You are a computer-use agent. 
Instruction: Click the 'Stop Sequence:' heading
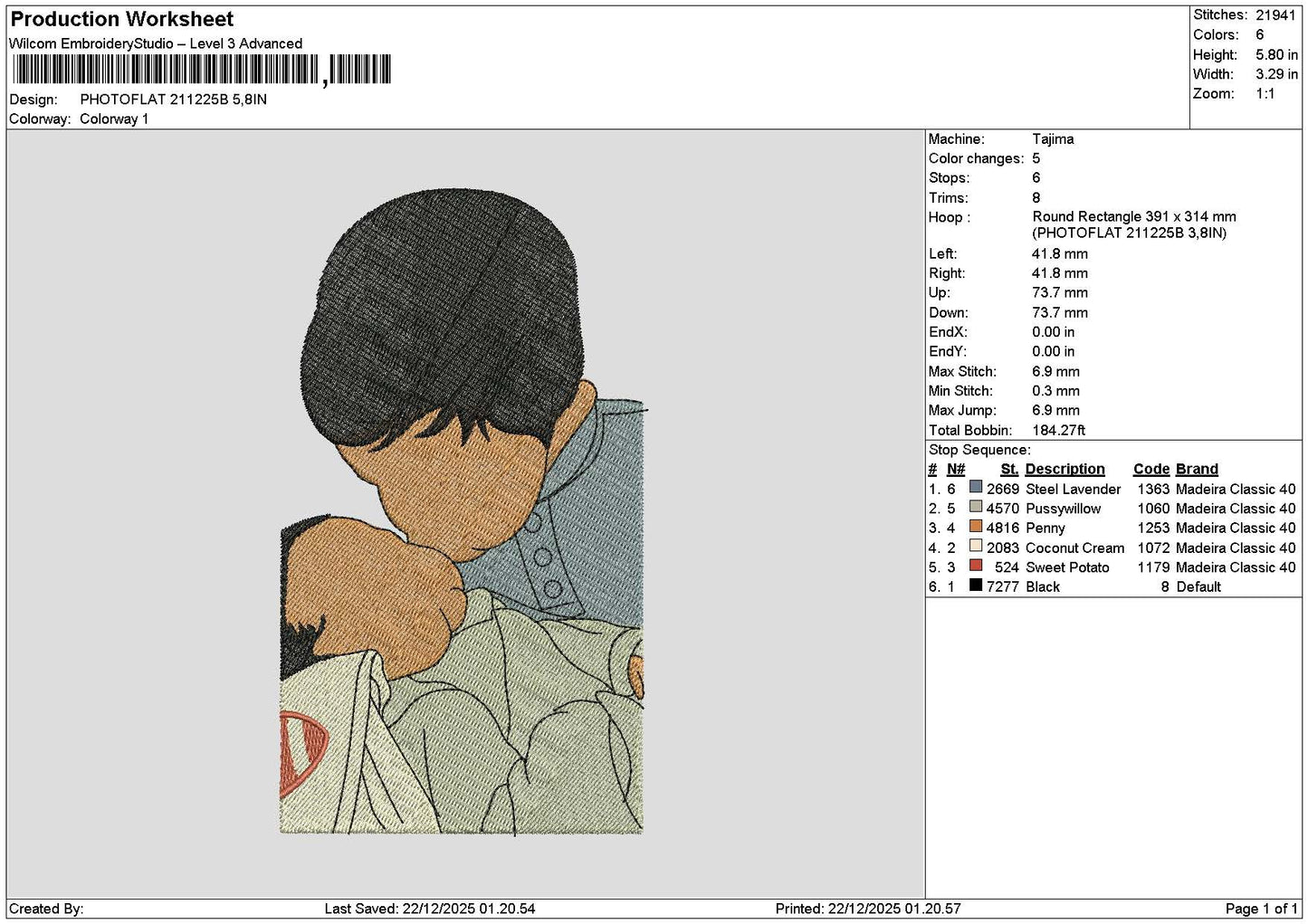tap(979, 450)
